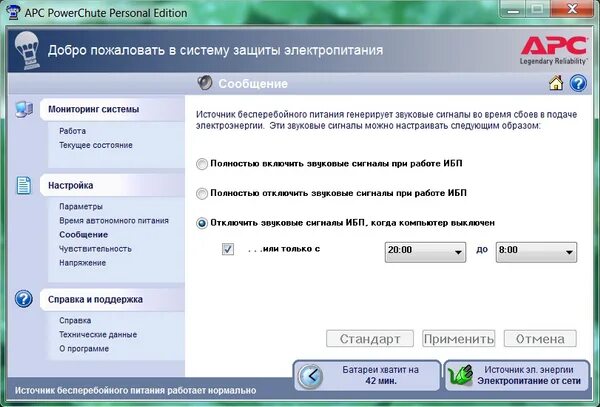Open Параметры settings page
The image size is (600, 407).
[81, 207]
